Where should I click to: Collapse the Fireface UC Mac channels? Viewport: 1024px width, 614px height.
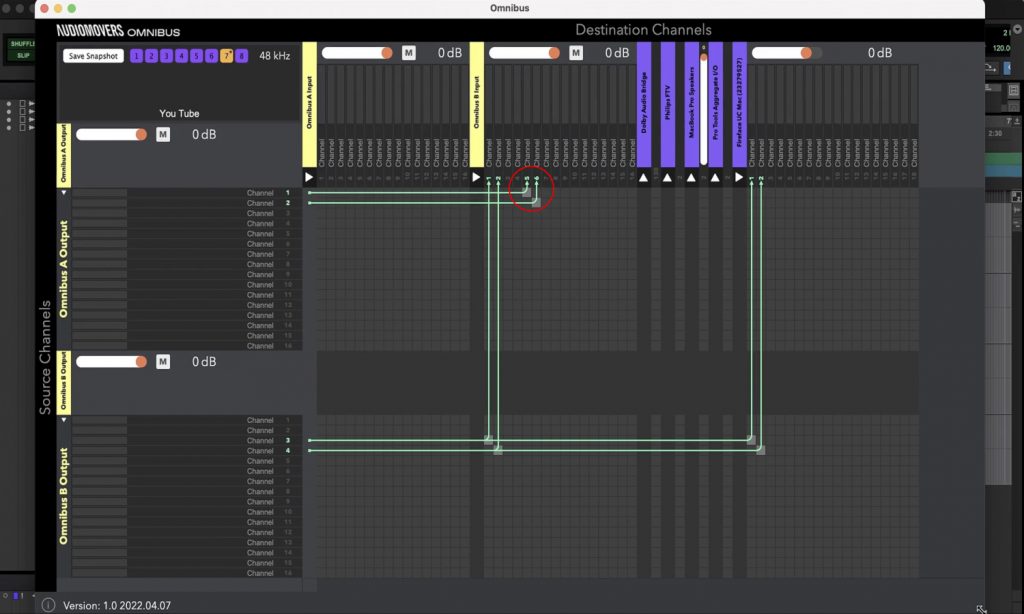739,177
